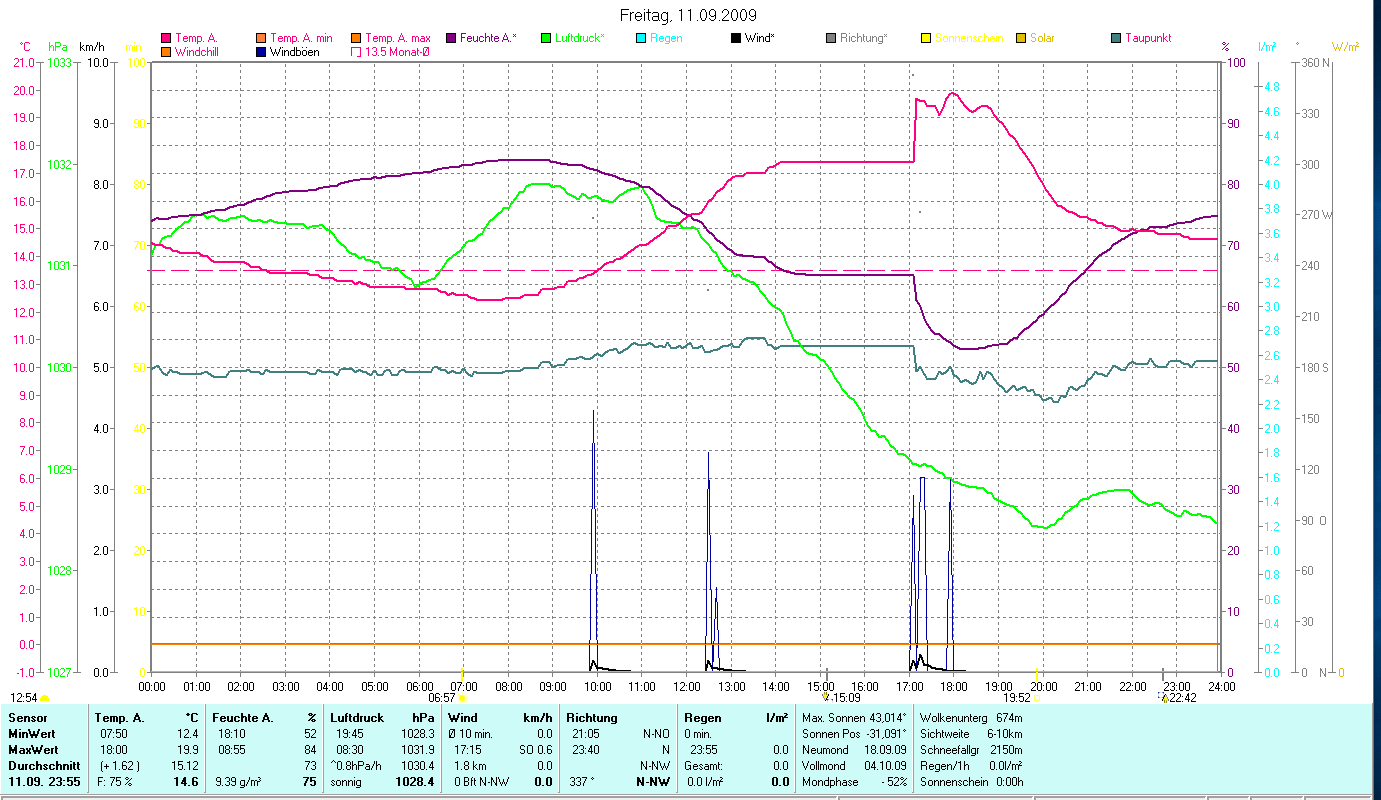The height and width of the screenshot is (800, 1381).
Task: Click the ^0.8hPa/h pressure trend value
Action: (x=358, y=766)
